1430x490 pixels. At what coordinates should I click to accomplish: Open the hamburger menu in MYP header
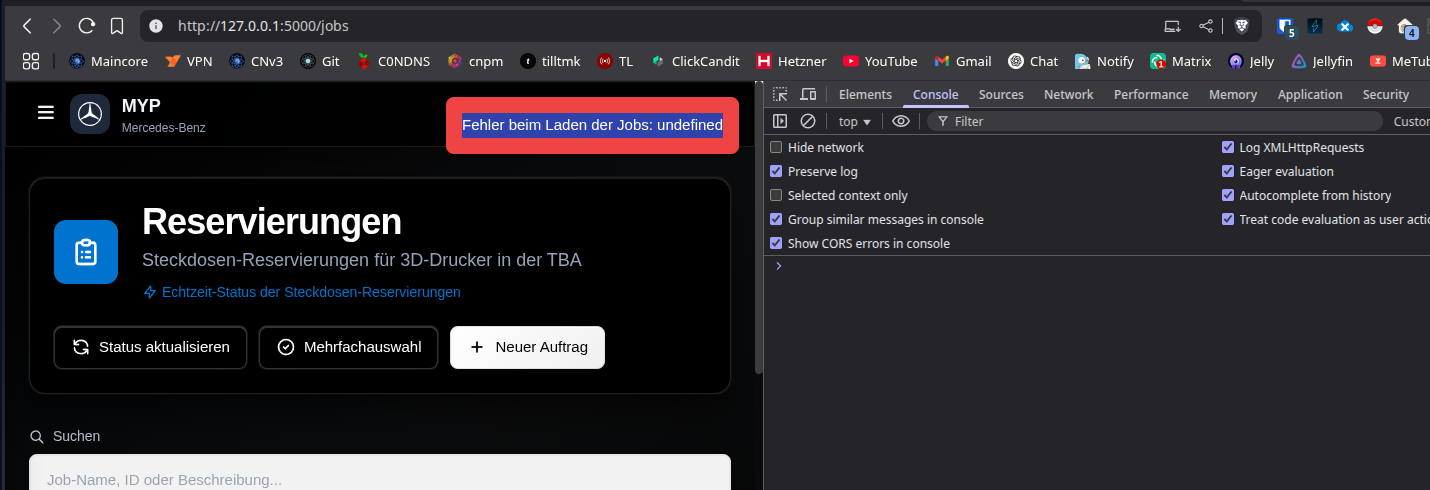45,113
